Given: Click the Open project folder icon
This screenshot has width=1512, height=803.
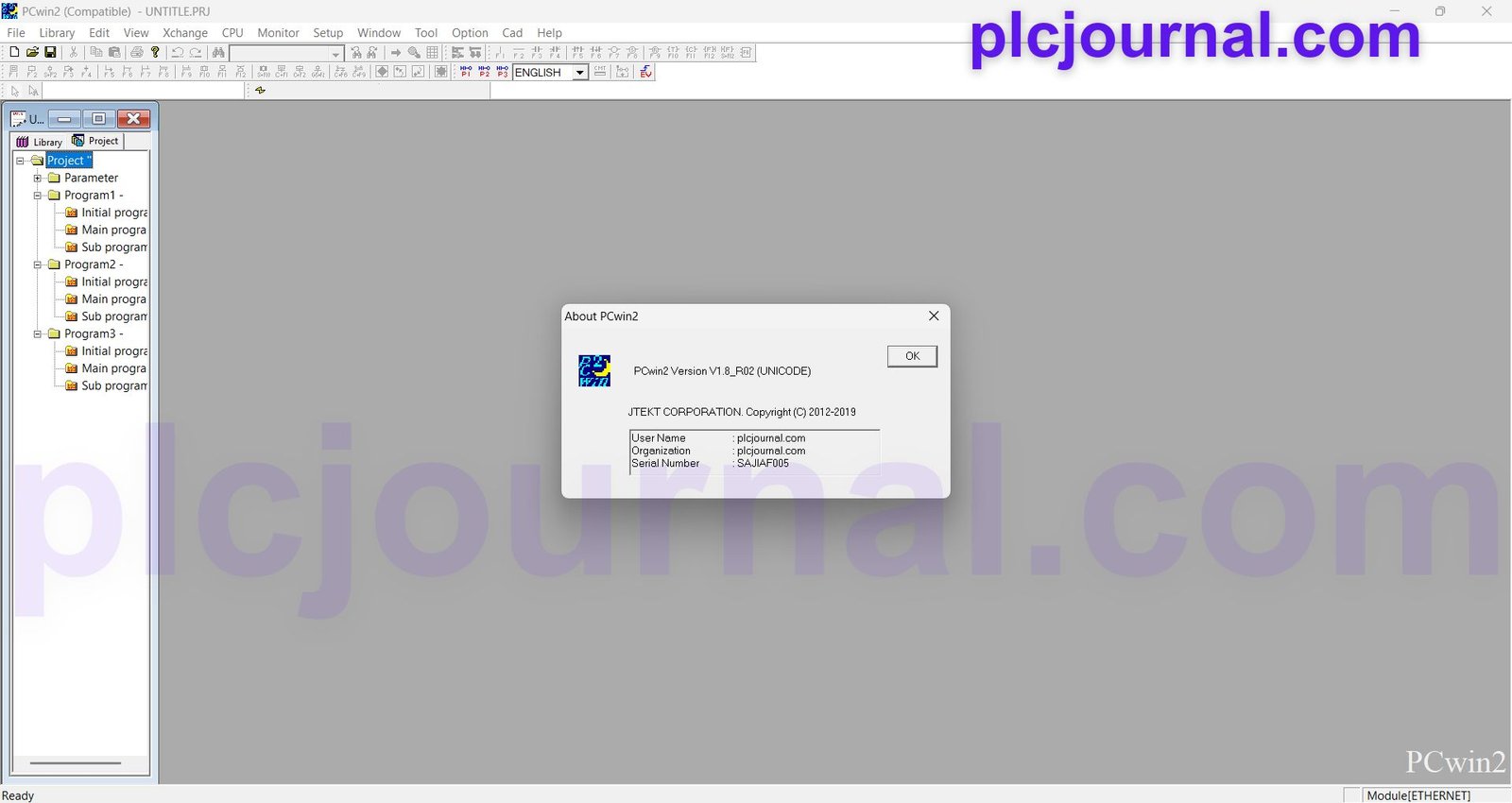Looking at the screenshot, I should (x=32, y=53).
